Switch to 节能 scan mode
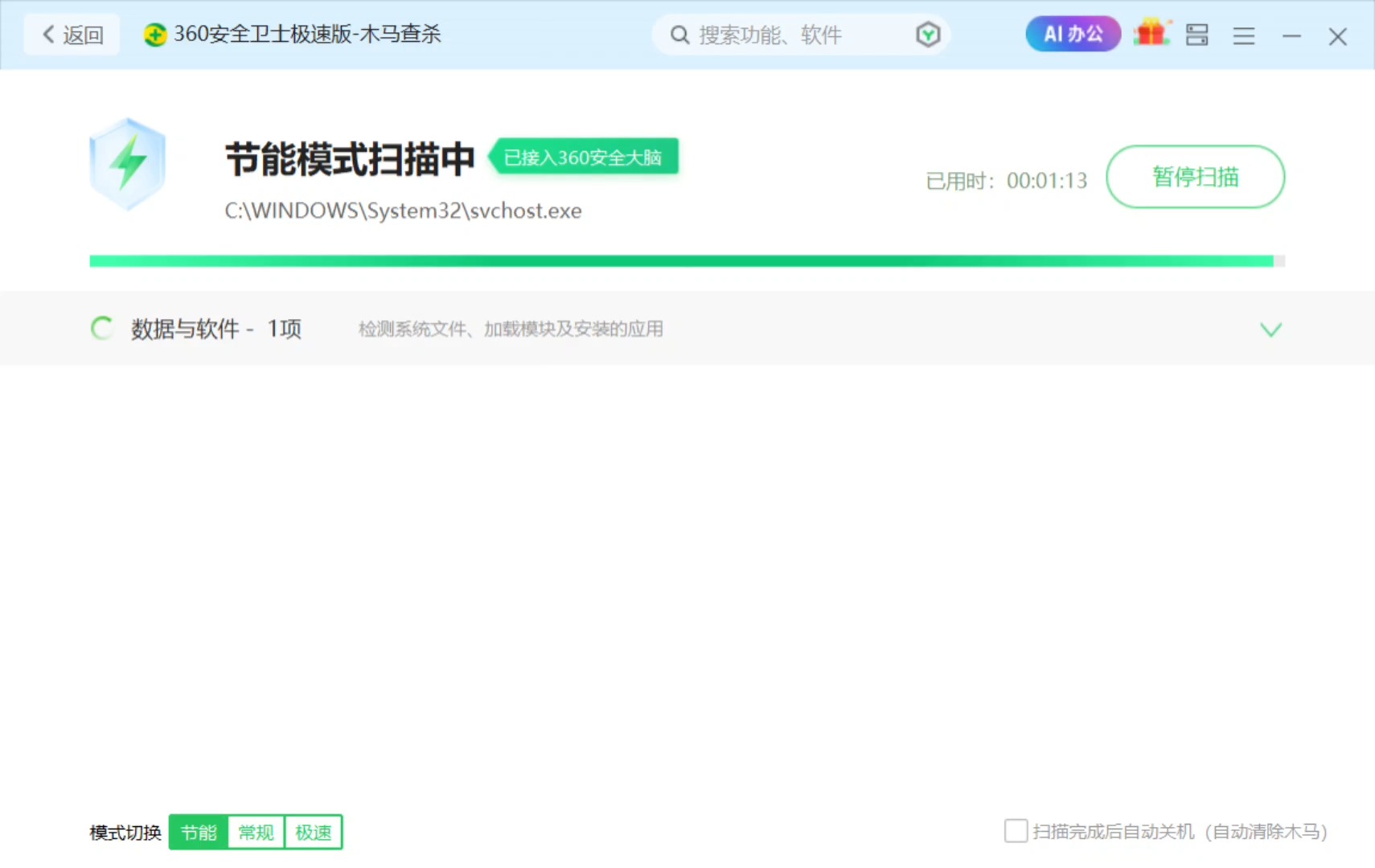The height and width of the screenshot is (868, 1375). 199,832
